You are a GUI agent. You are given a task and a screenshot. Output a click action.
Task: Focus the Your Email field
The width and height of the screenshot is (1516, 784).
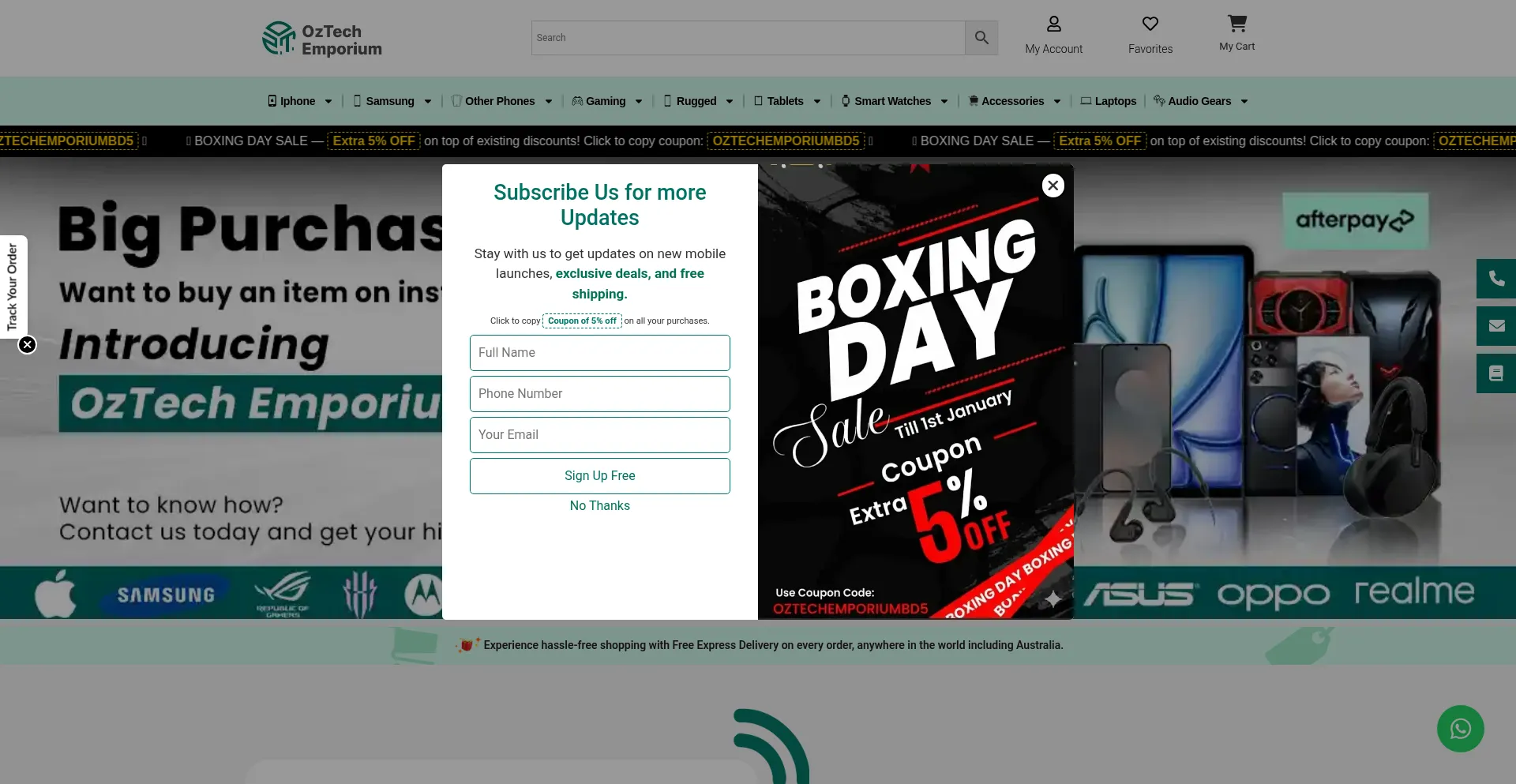click(599, 435)
